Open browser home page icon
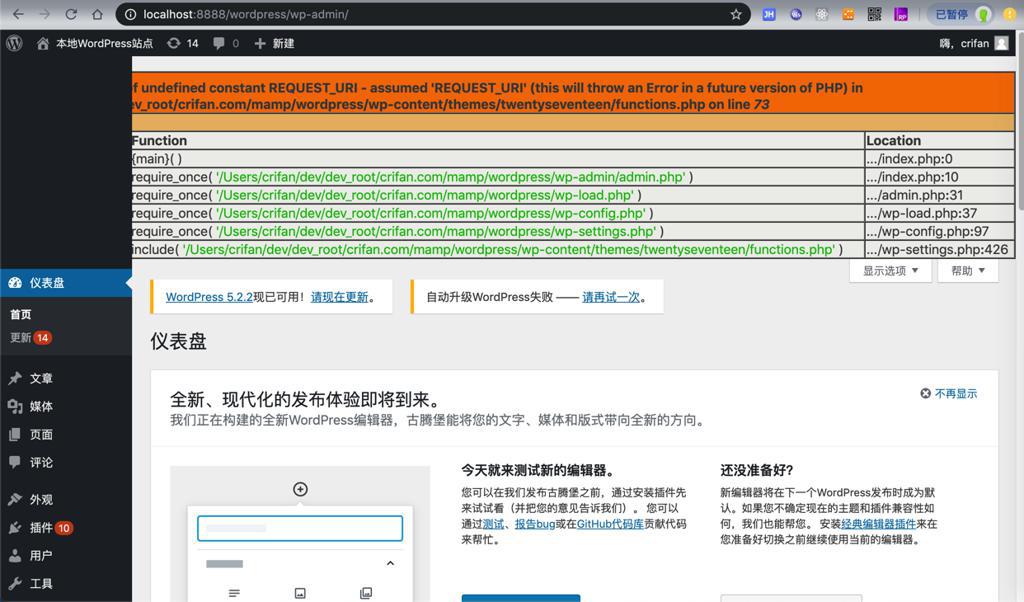 tap(97, 14)
